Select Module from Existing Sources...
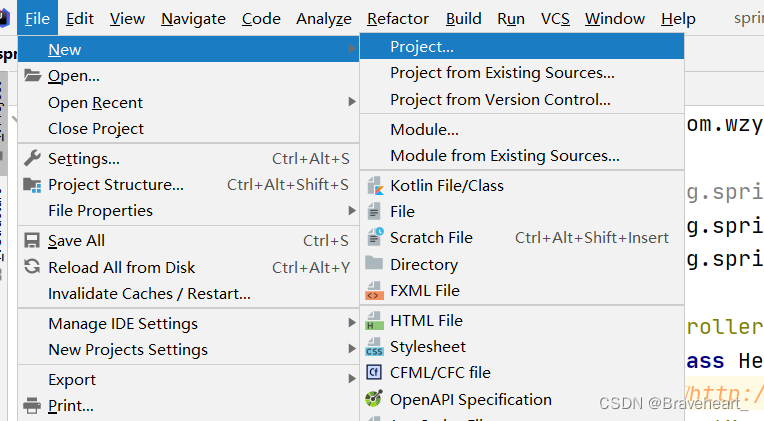 [504, 156]
